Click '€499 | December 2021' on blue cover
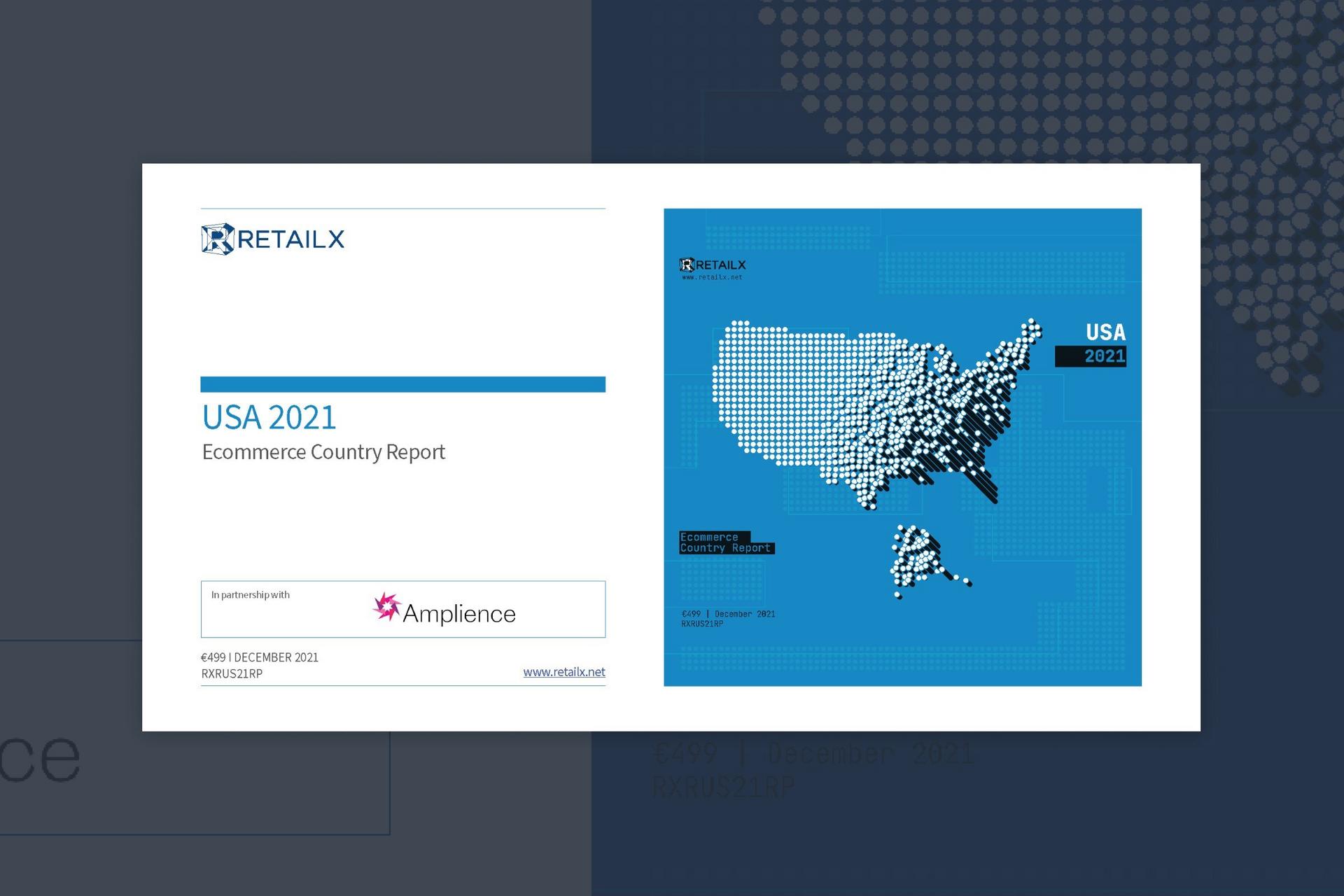 point(728,614)
